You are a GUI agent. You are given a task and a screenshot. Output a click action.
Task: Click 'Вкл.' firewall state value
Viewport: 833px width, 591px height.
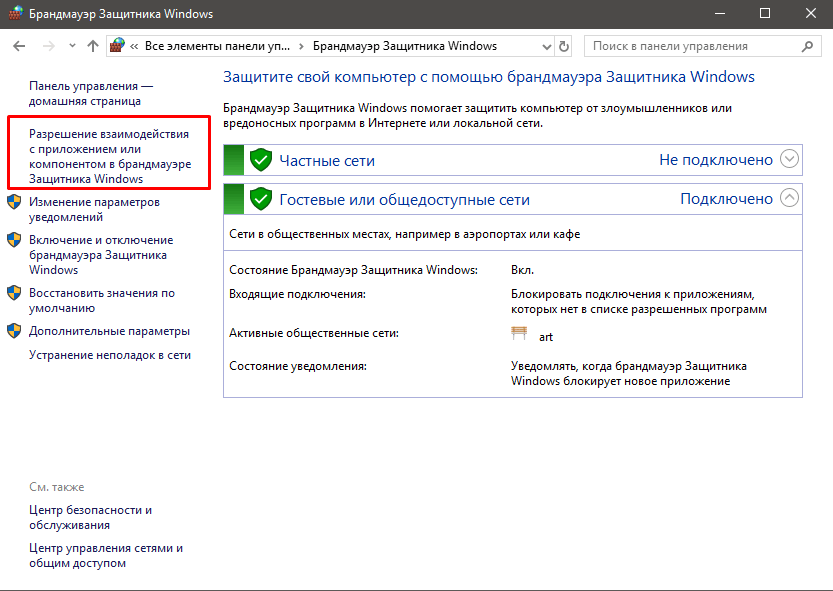[522, 270]
